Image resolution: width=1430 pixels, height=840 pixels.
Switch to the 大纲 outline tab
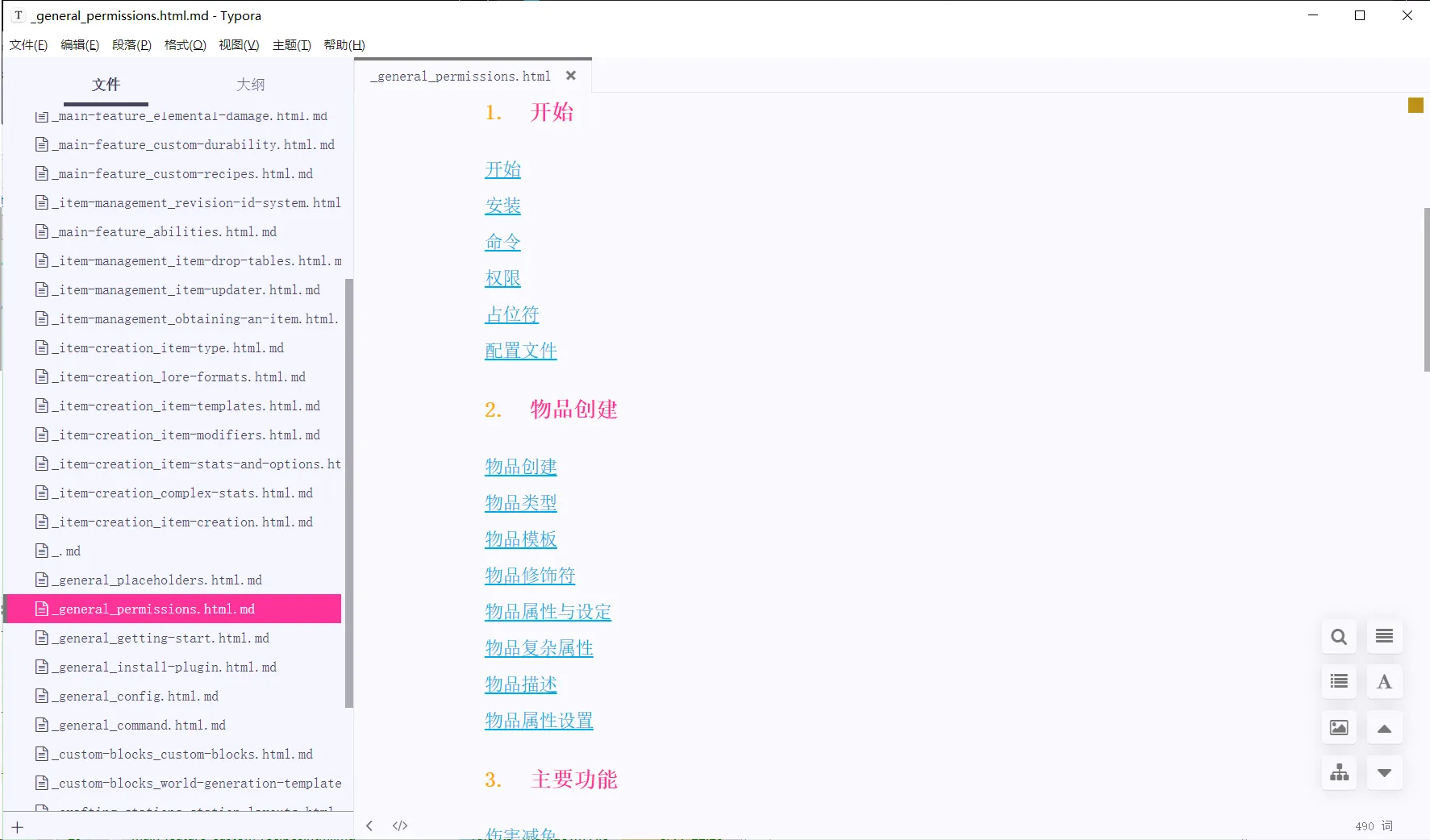(251, 85)
